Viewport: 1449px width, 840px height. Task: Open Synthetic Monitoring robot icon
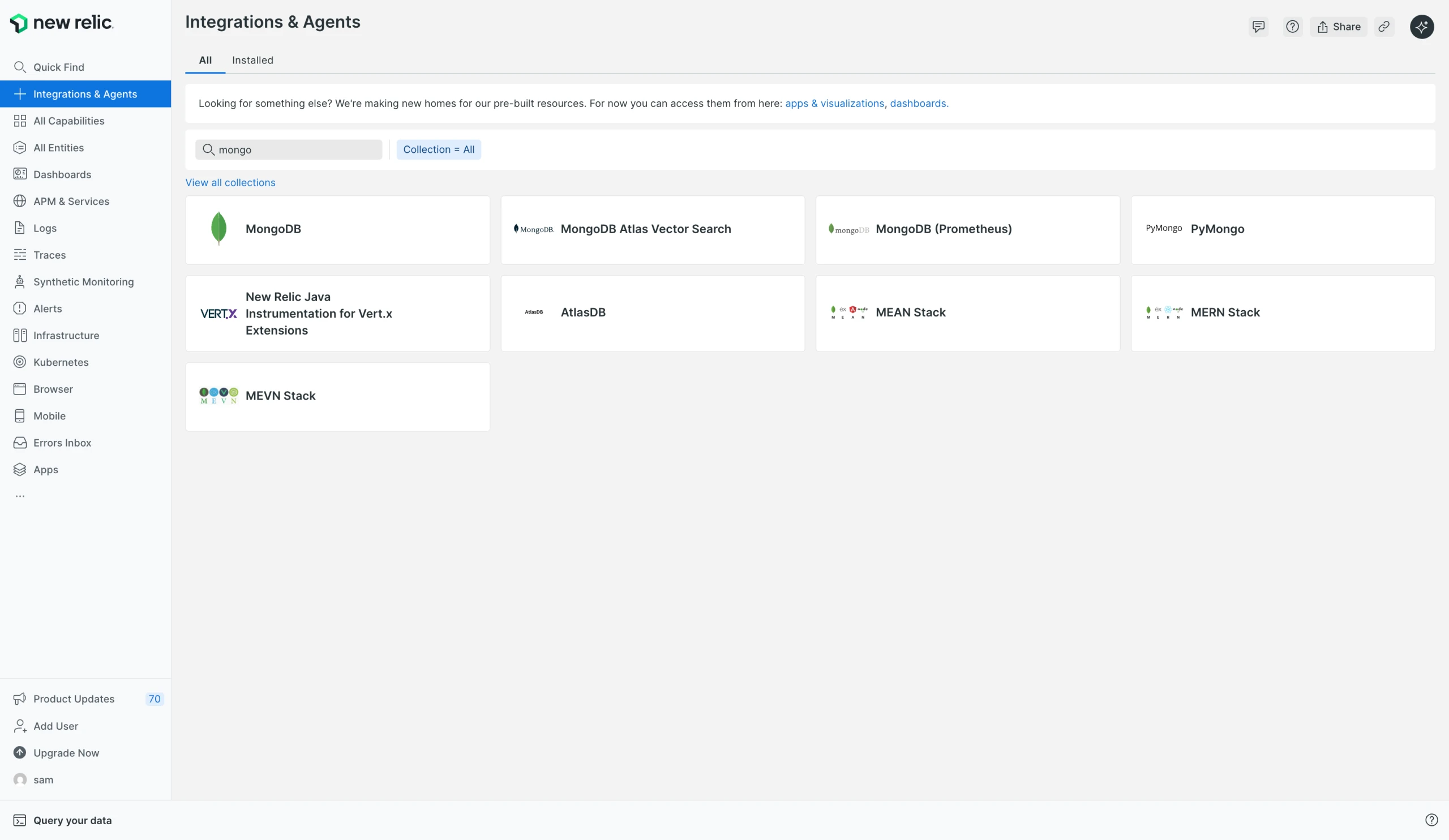(20, 282)
